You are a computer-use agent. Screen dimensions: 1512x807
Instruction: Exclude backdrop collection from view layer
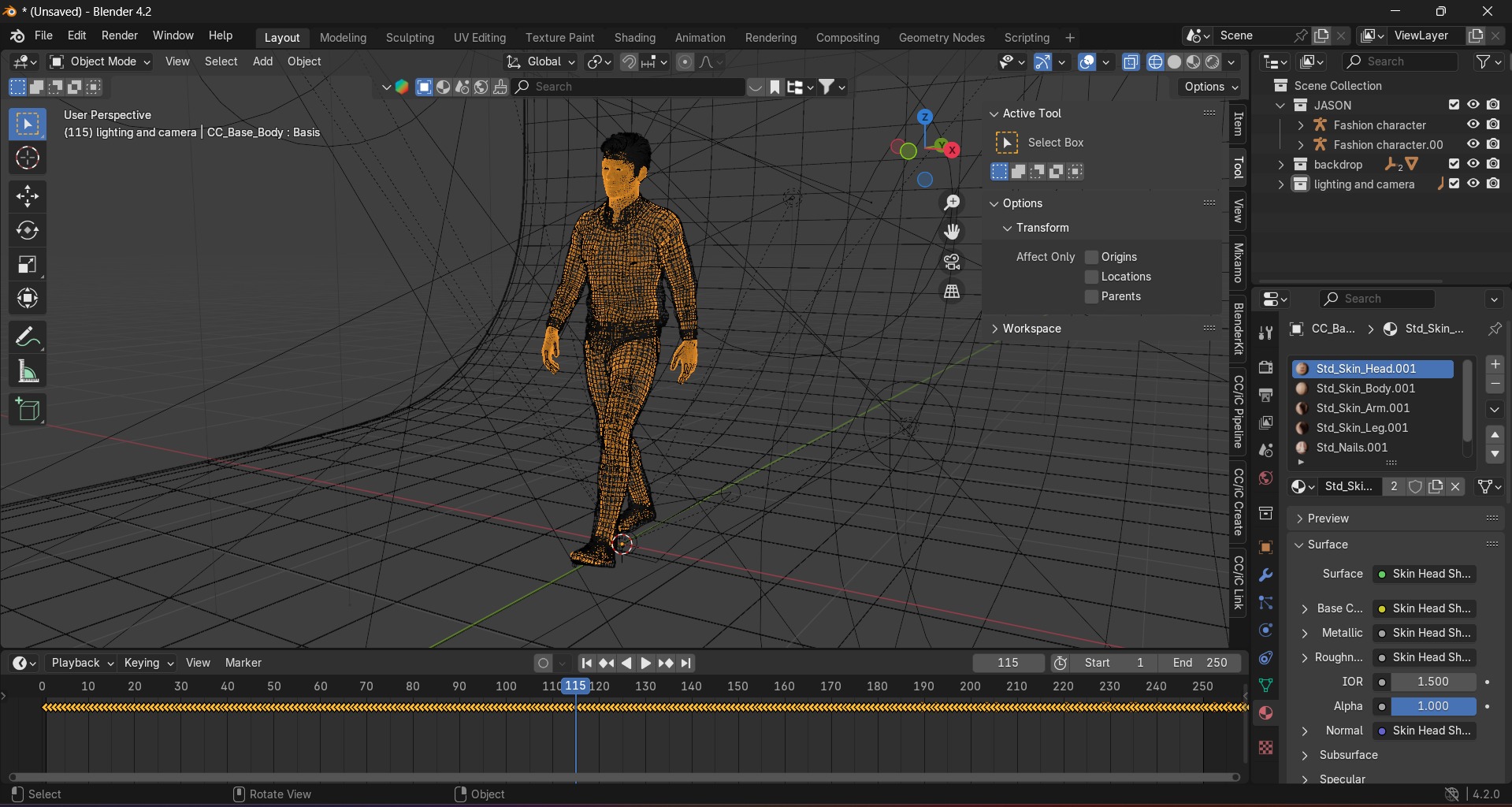click(1454, 164)
